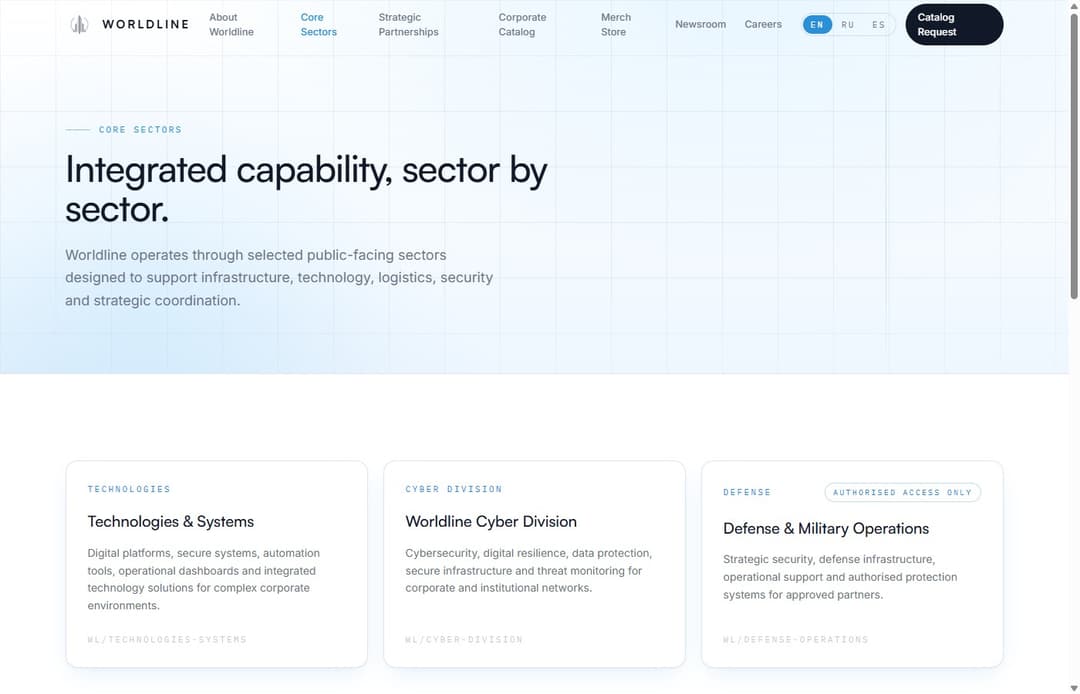Select EN language option
This screenshot has height=694, width=1080.
point(817,25)
